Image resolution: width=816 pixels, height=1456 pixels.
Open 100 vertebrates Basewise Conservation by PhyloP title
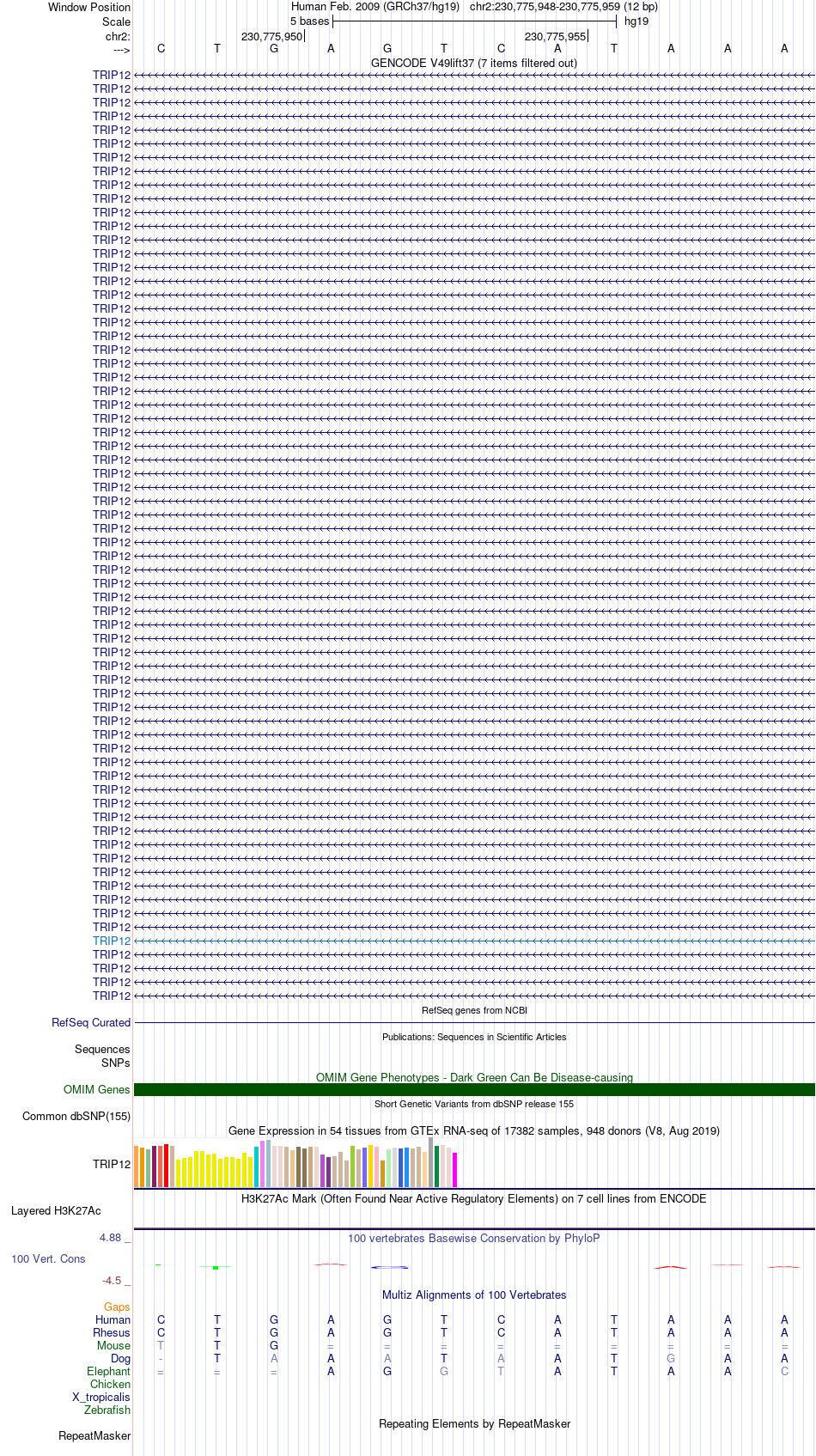tap(474, 1238)
